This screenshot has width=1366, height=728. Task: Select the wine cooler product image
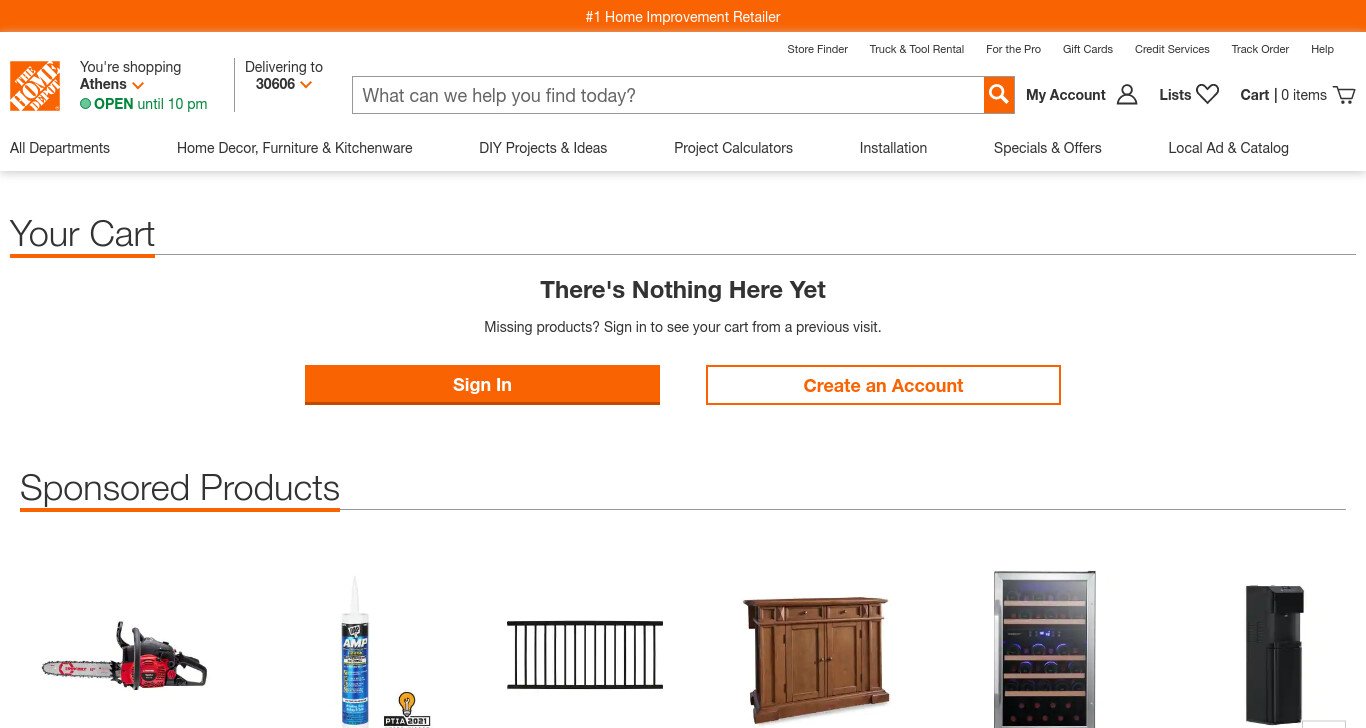pos(1044,649)
